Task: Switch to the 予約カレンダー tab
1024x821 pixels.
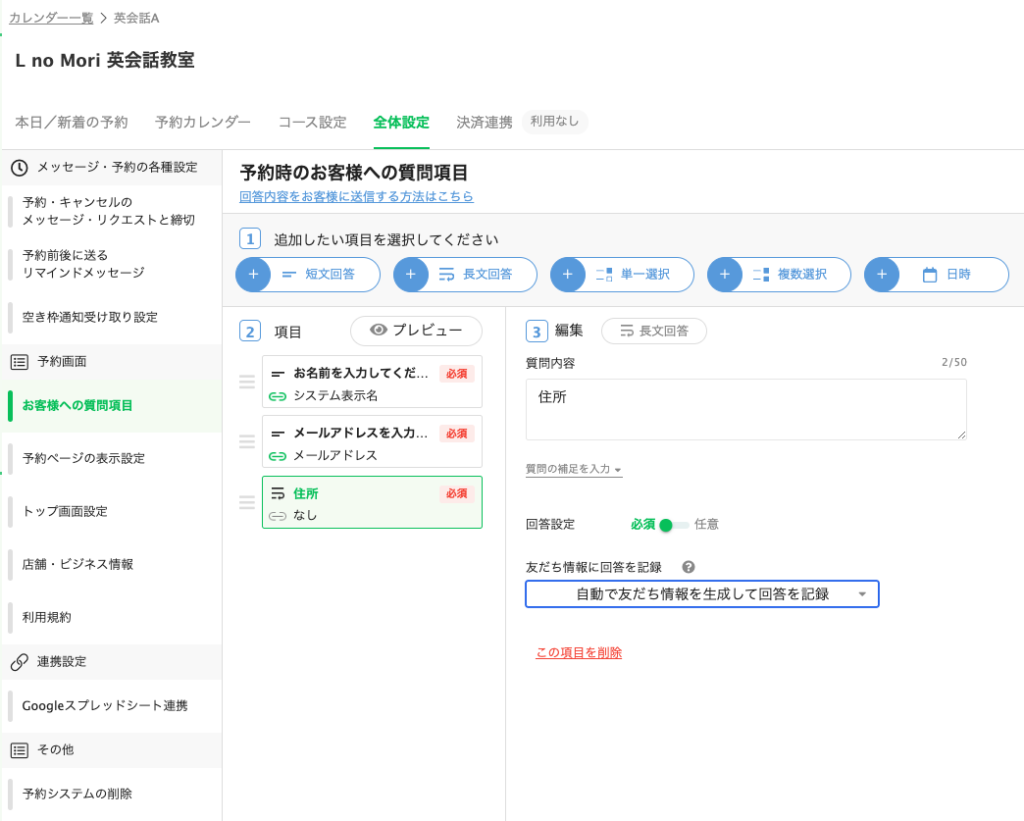Action: coord(203,122)
